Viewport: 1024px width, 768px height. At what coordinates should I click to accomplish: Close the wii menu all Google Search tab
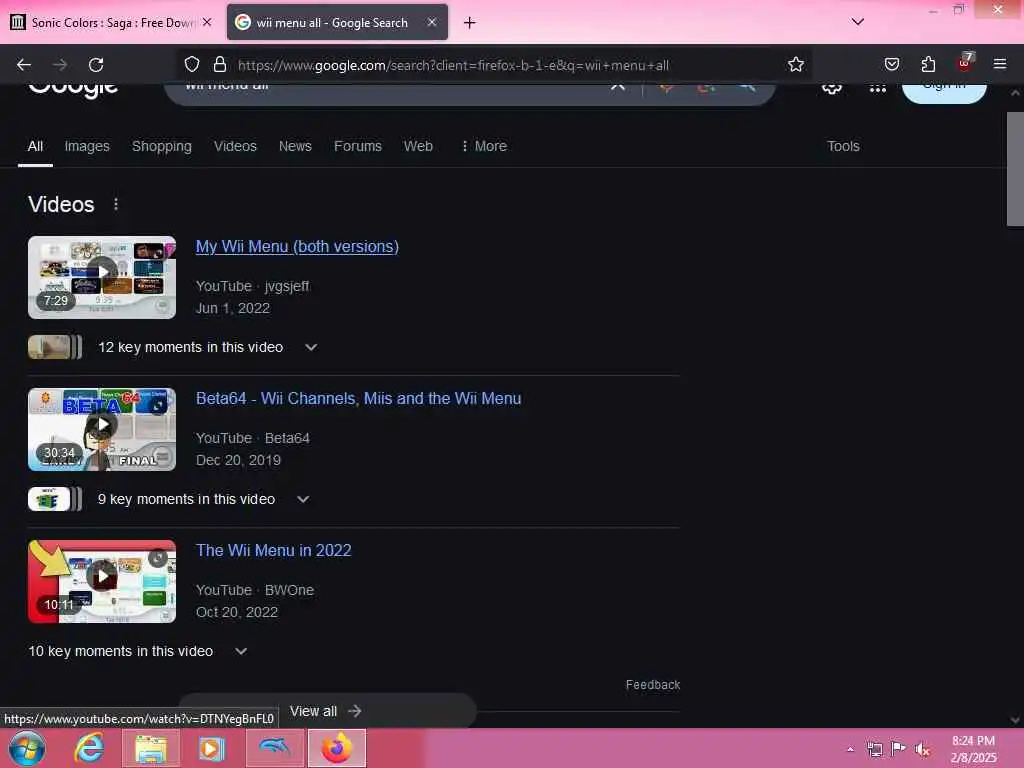tap(432, 22)
